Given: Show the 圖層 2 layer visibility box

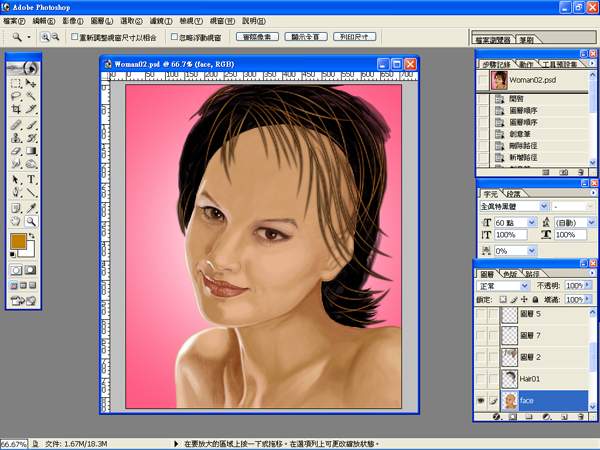Looking at the screenshot, I should [x=481, y=357].
